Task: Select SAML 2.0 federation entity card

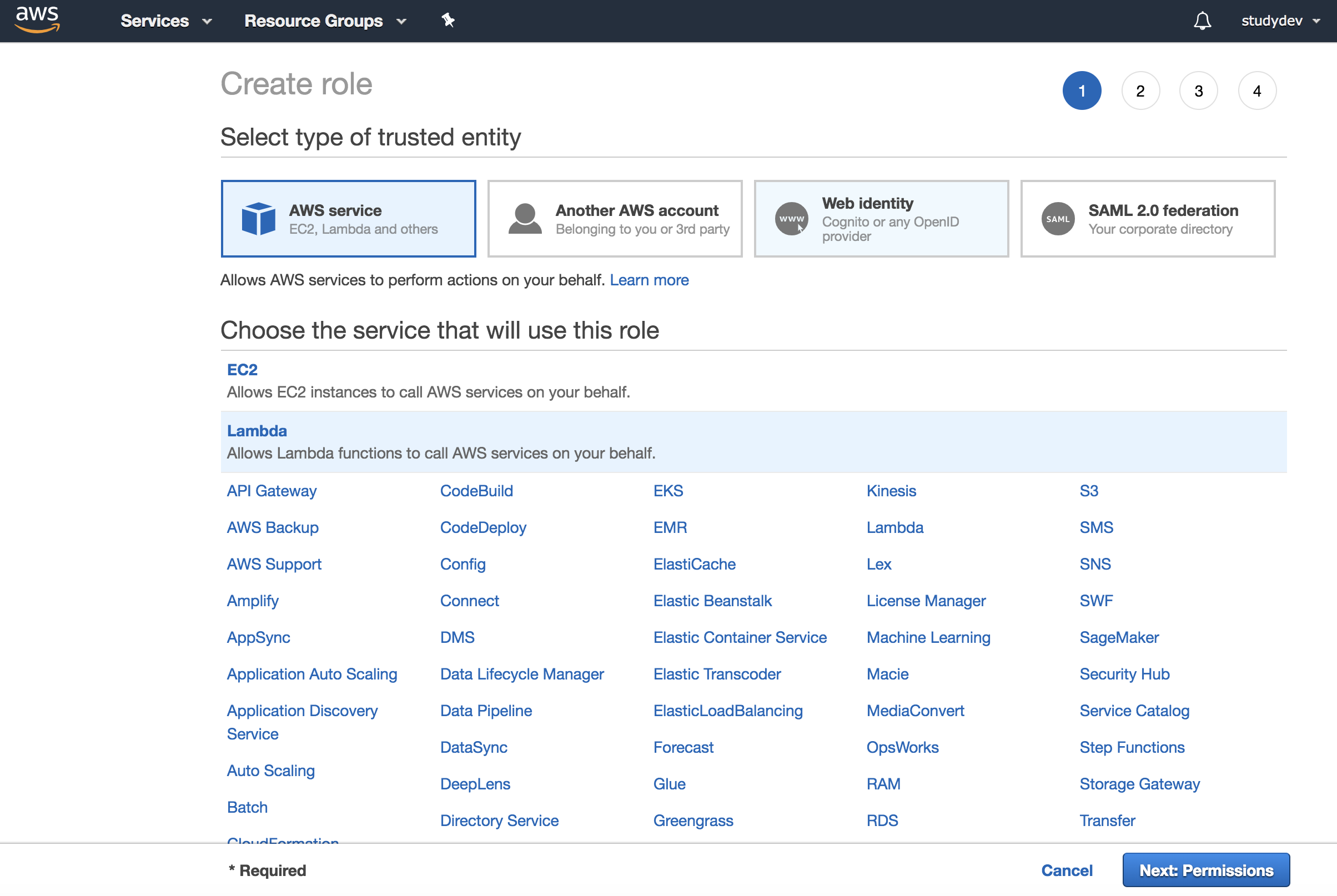Action: (x=1148, y=219)
